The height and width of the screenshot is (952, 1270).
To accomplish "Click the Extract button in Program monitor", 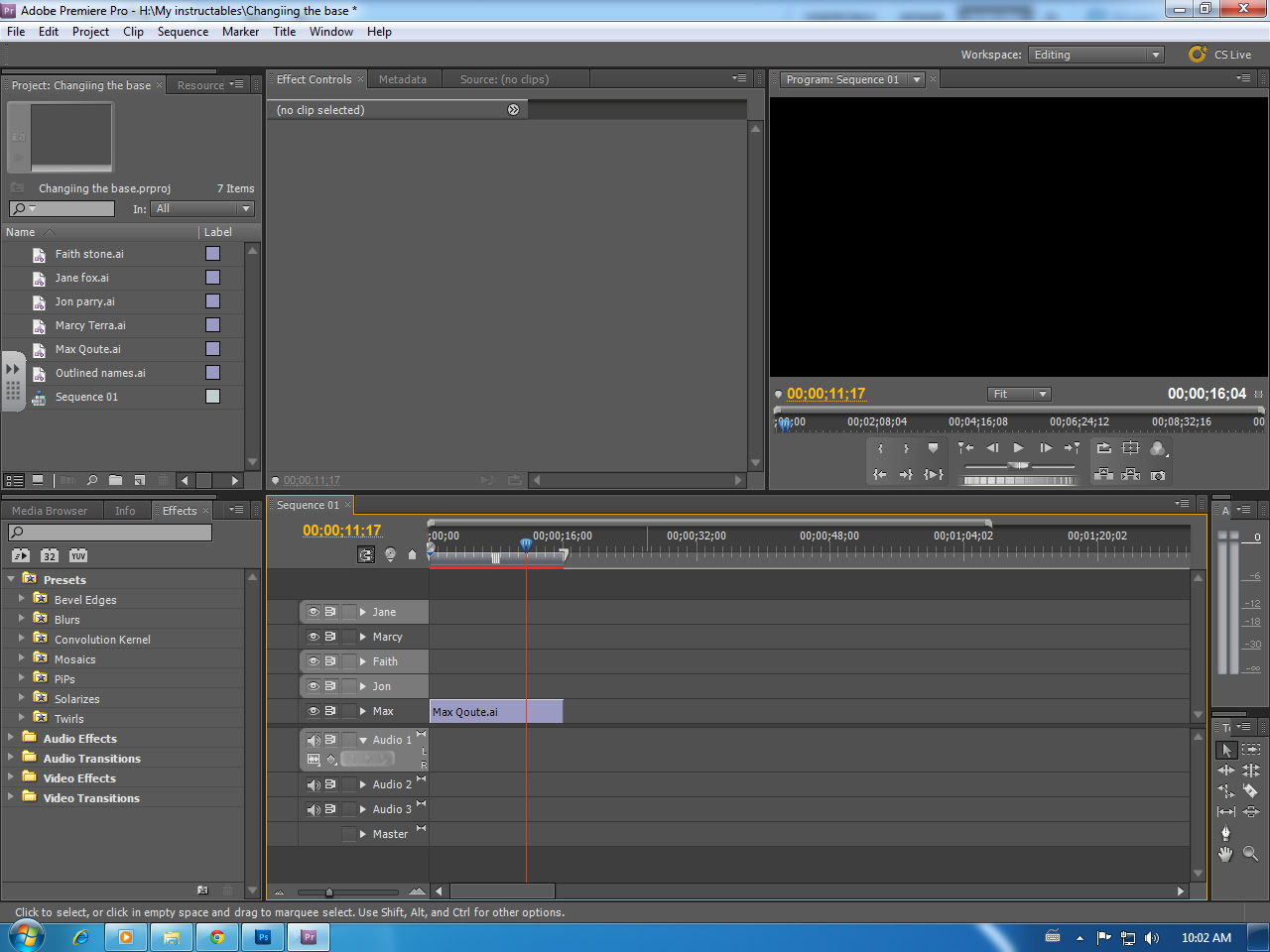I will (x=1130, y=475).
